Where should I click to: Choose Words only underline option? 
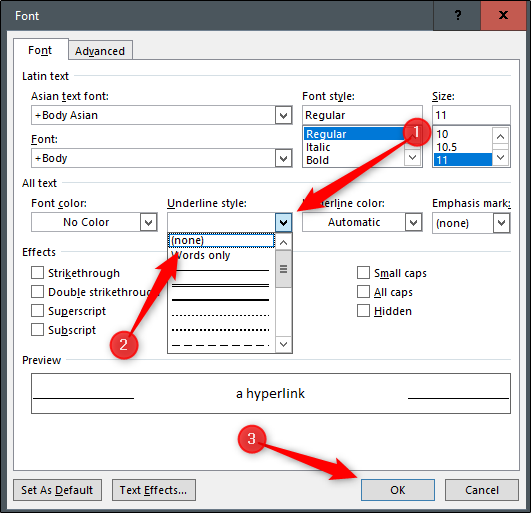pyautogui.click(x=200, y=255)
